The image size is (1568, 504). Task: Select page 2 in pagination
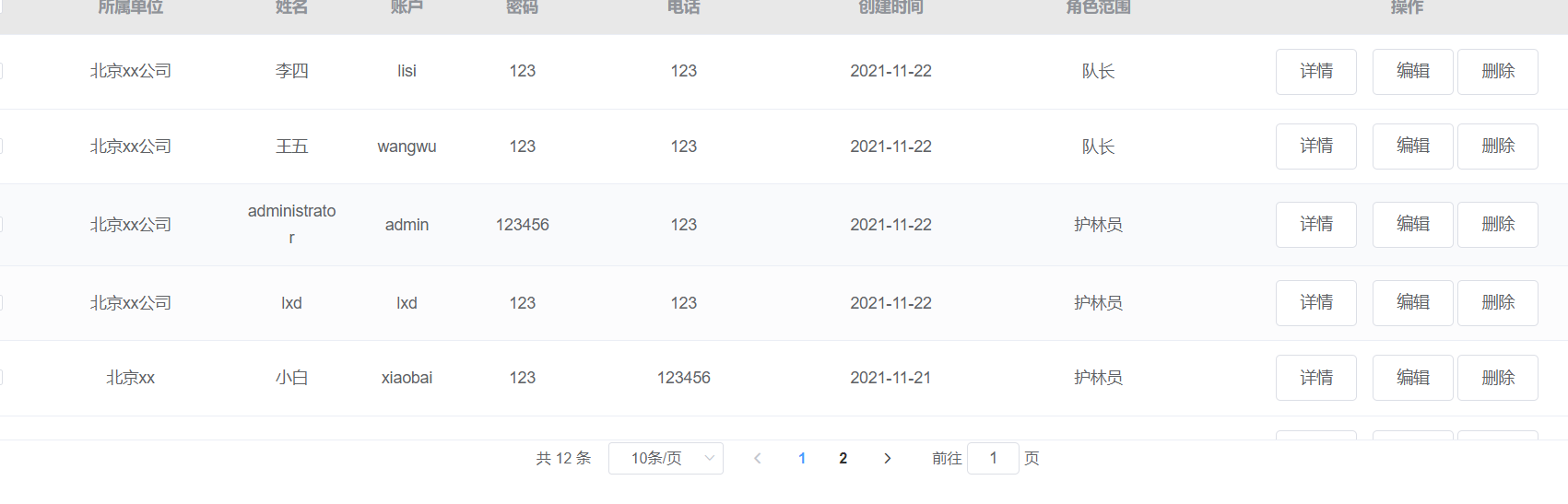tap(843, 458)
